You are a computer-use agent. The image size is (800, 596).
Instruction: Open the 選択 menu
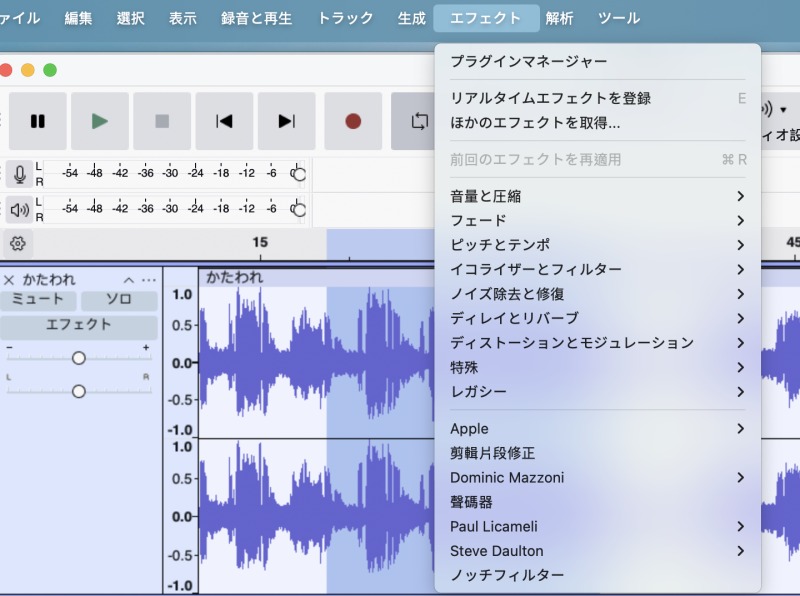pyautogui.click(x=131, y=18)
